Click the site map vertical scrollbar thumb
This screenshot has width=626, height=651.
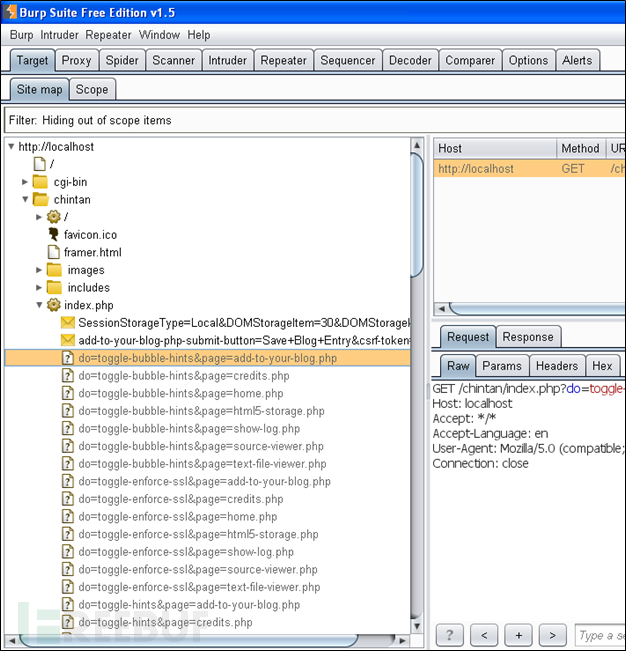417,215
